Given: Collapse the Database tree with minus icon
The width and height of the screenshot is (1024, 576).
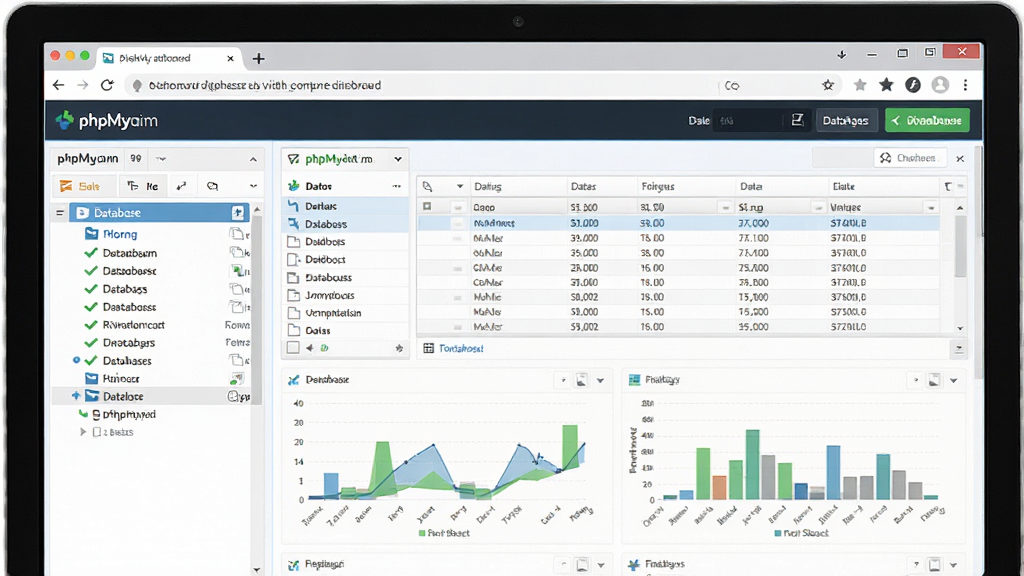Looking at the screenshot, I should click(x=60, y=213).
